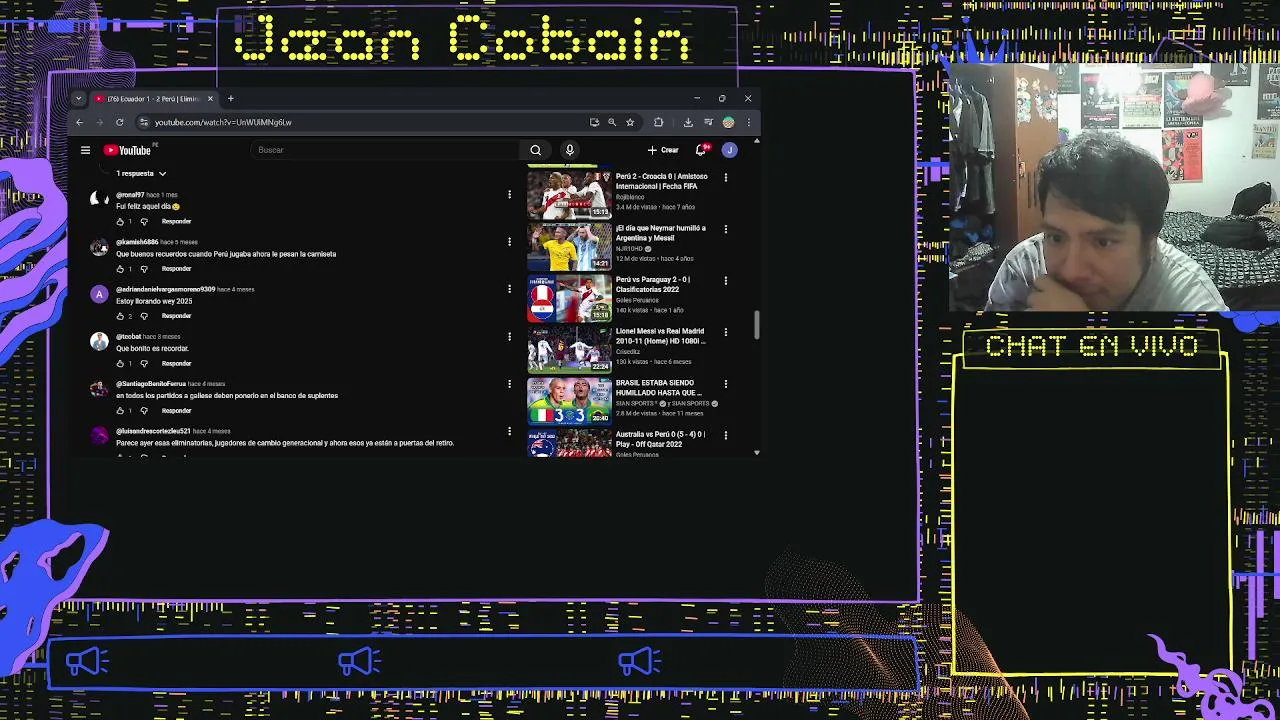The height and width of the screenshot is (720, 1280).
Task: Dislike the comment by @ronal97
Action: pos(144,221)
